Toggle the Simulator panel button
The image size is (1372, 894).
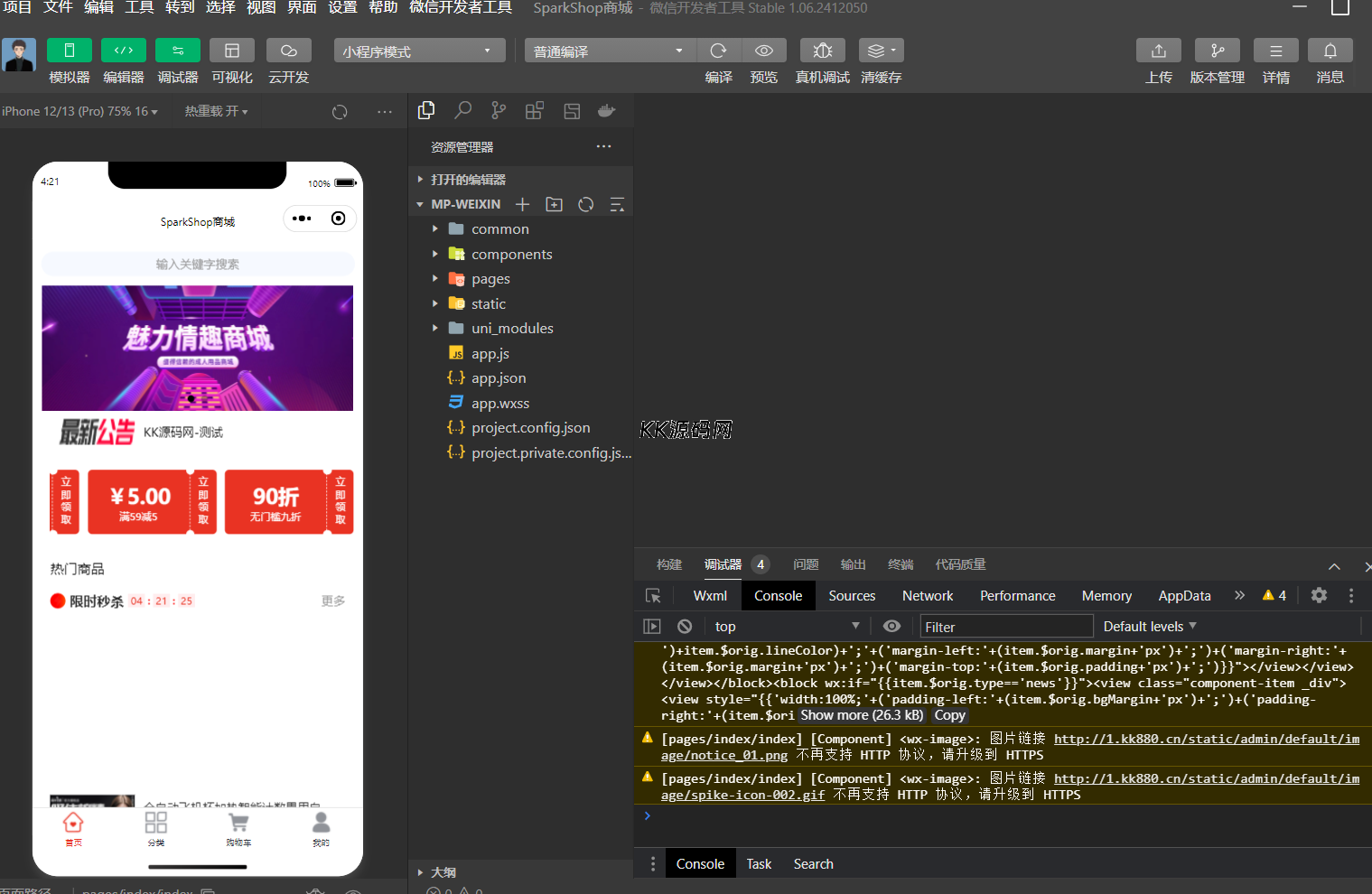tap(69, 51)
